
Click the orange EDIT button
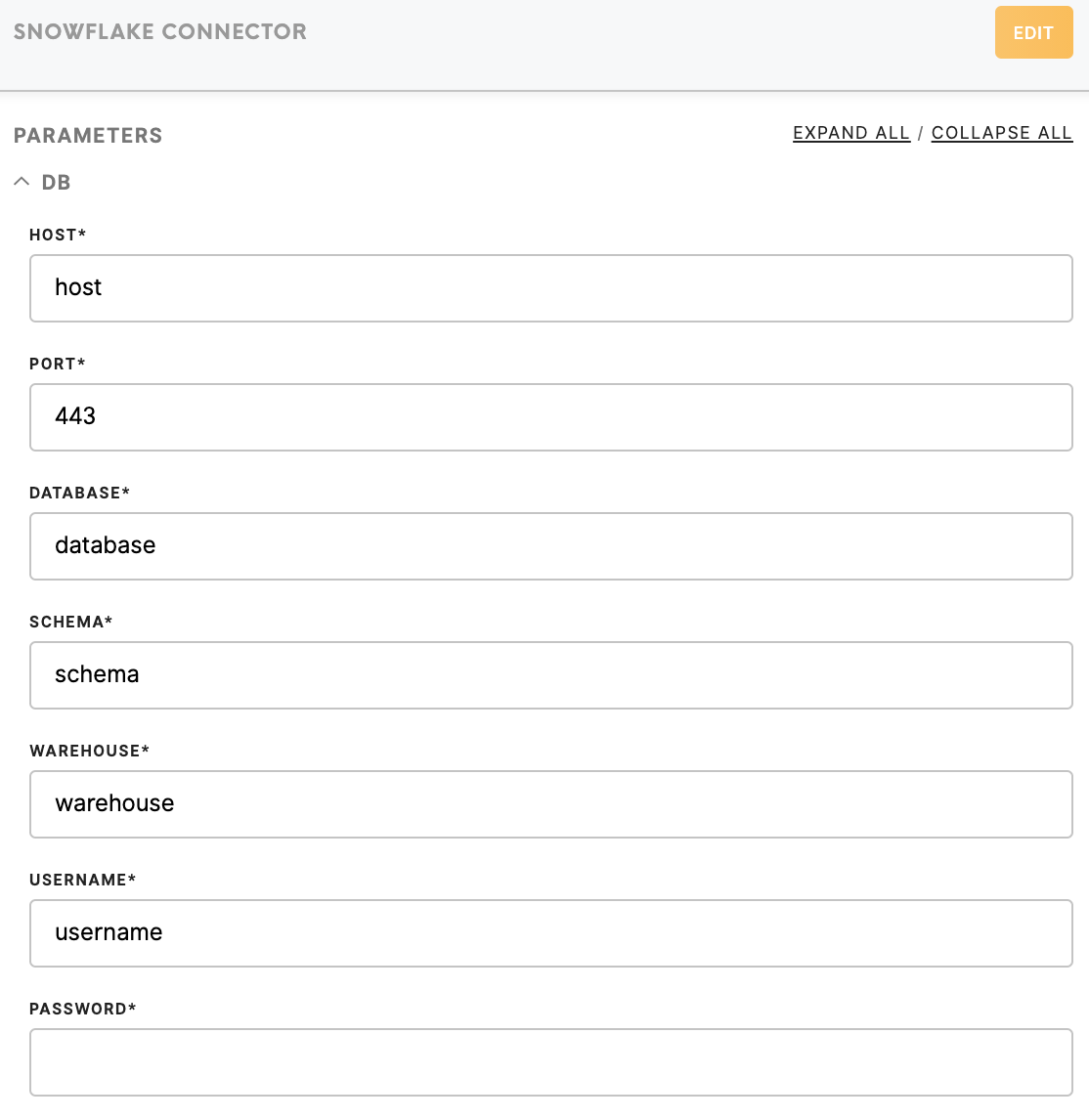point(1033,32)
